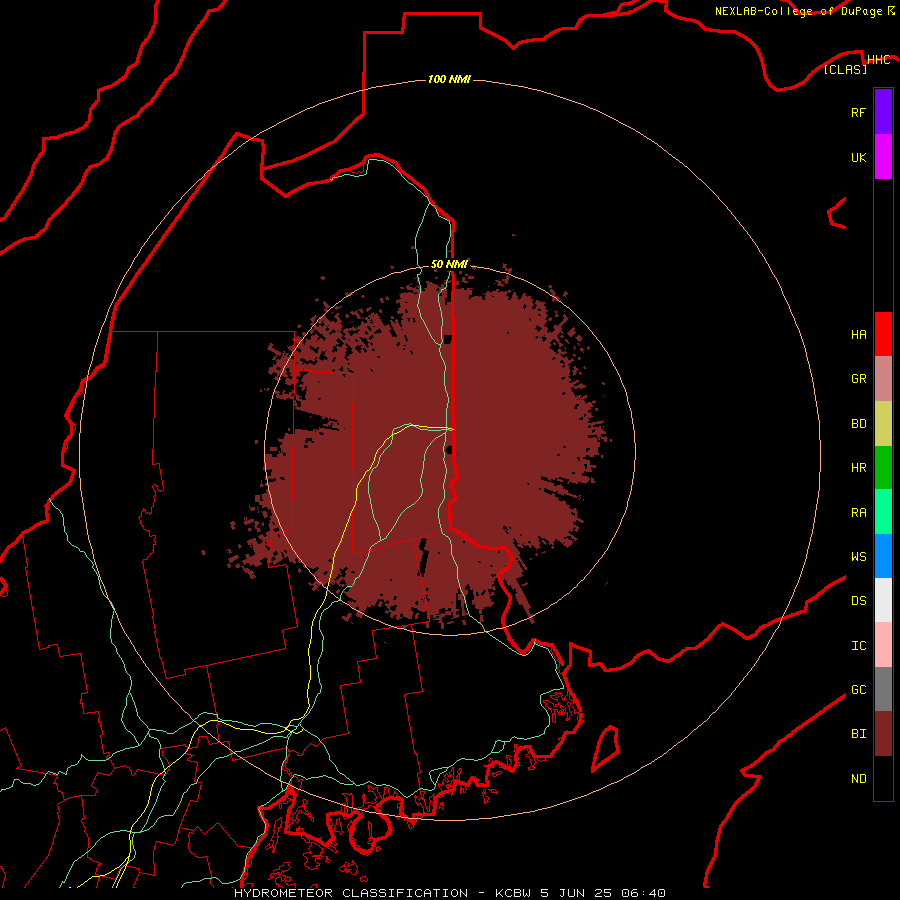Pick the WS blue legend swatch
Image resolution: width=900 pixels, height=900 pixels.
click(883, 556)
